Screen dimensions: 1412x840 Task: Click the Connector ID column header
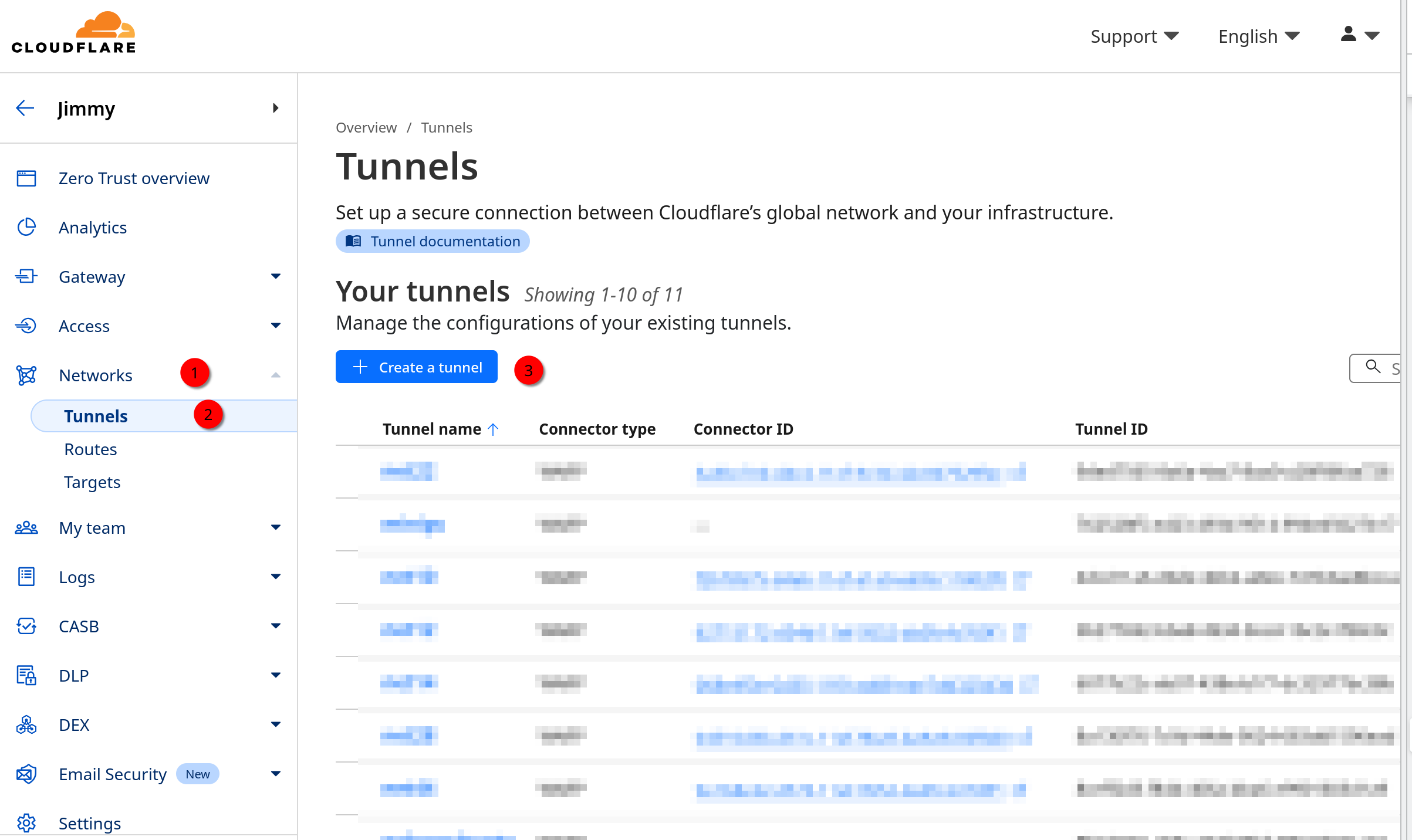(744, 429)
